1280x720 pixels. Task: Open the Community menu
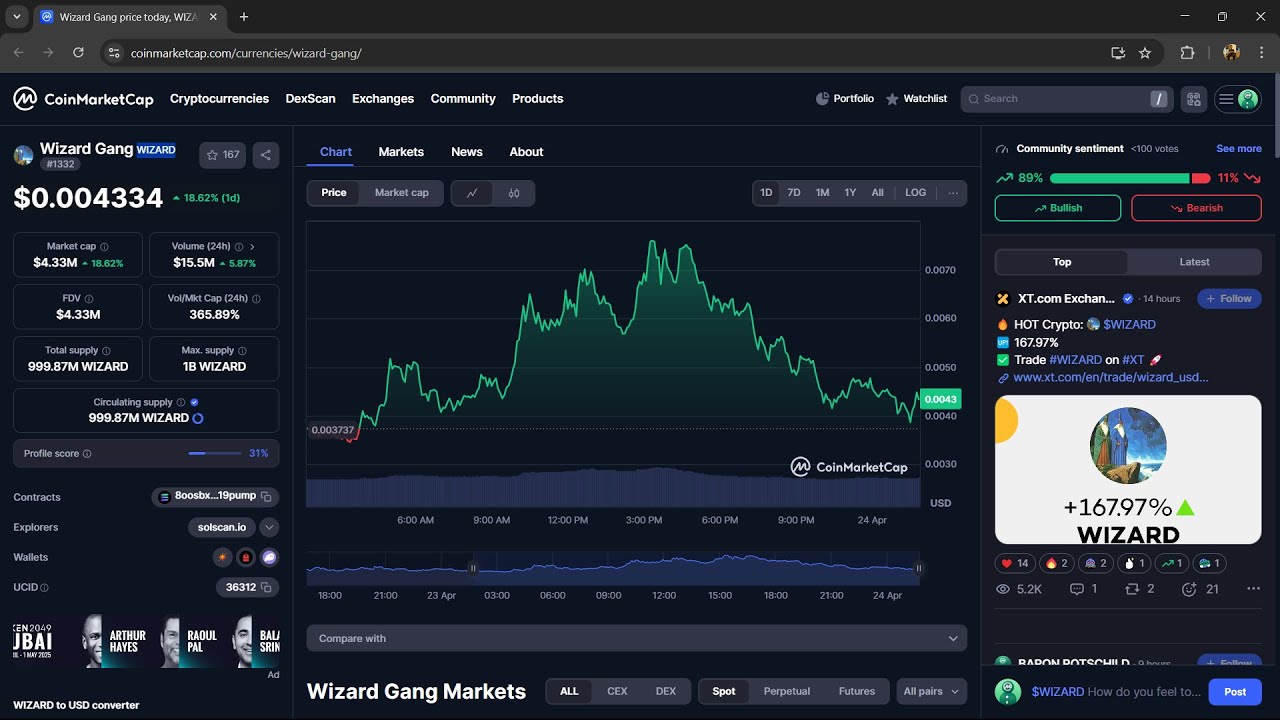pos(463,99)
